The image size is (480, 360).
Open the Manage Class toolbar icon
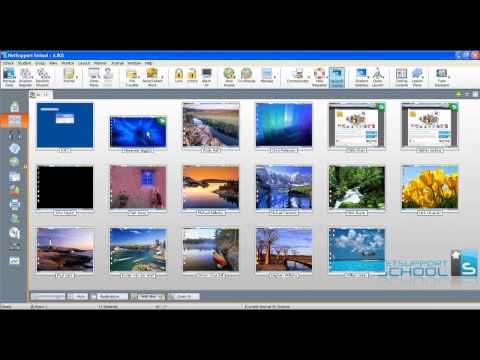coord(9,77)
